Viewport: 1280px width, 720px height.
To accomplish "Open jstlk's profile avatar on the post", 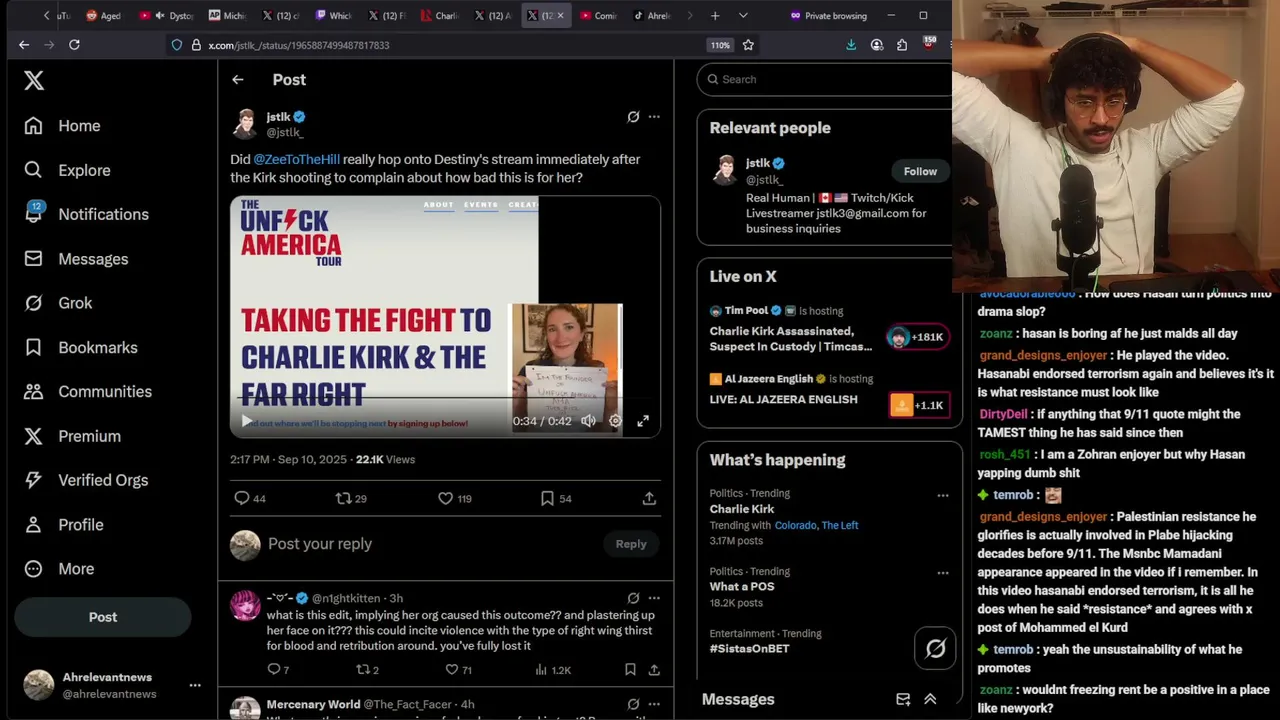I will tap(245, 124).
